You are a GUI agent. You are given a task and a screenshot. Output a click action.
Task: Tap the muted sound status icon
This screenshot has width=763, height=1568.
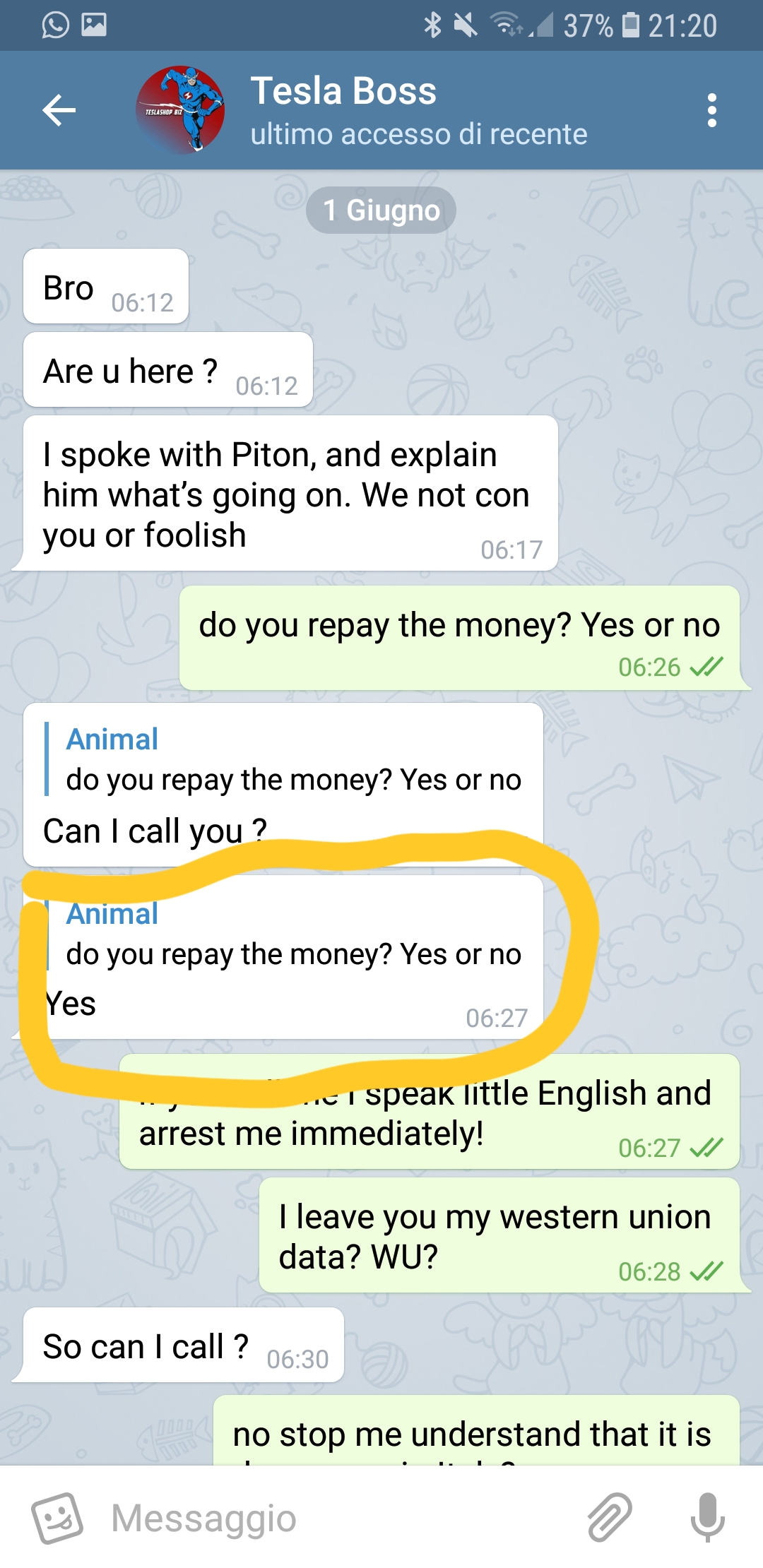pyautogui.click(x=465, y=25)
